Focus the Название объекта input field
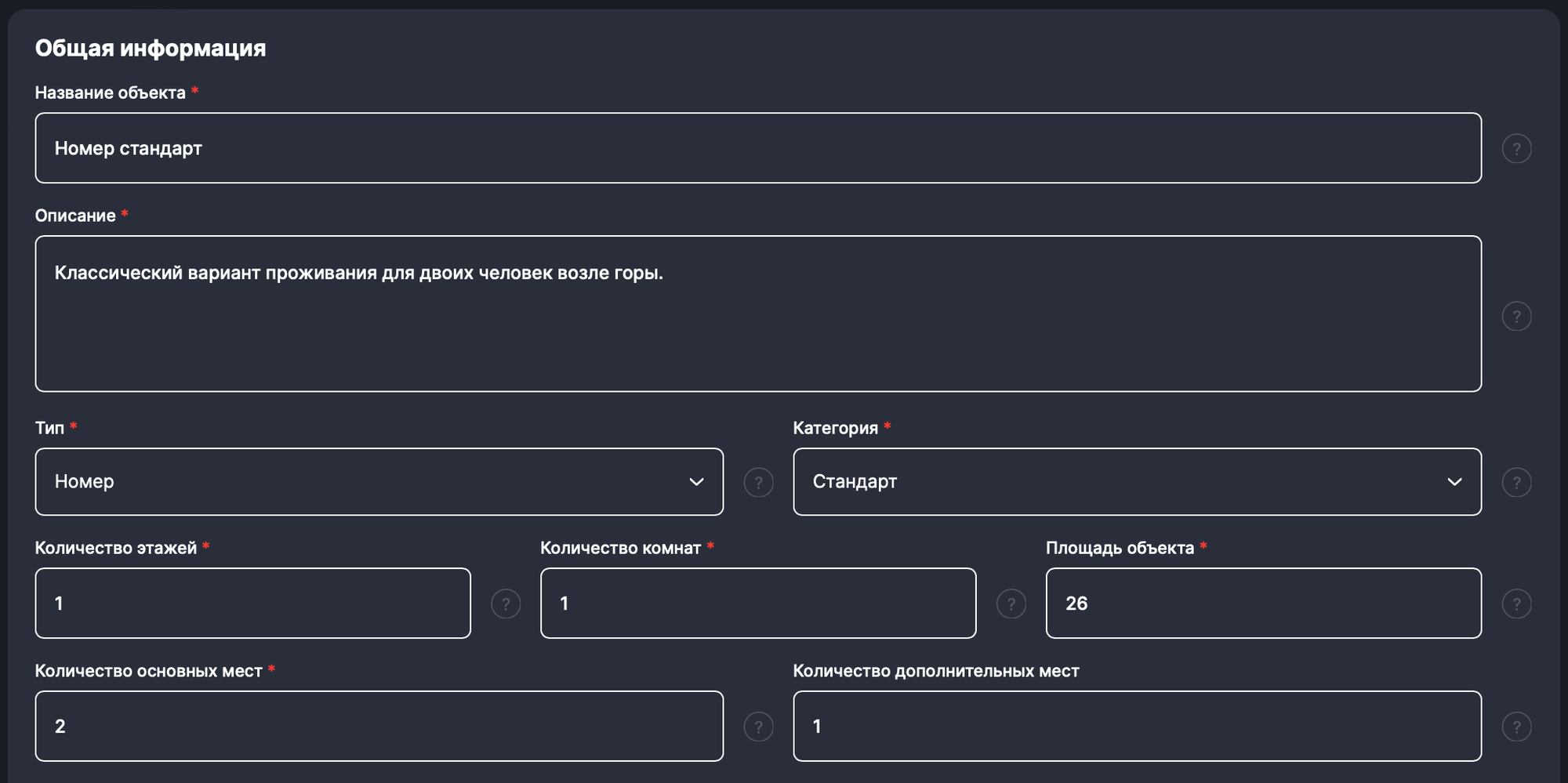The height and width of the screenshot is (783, 1568). click(757, 148)
